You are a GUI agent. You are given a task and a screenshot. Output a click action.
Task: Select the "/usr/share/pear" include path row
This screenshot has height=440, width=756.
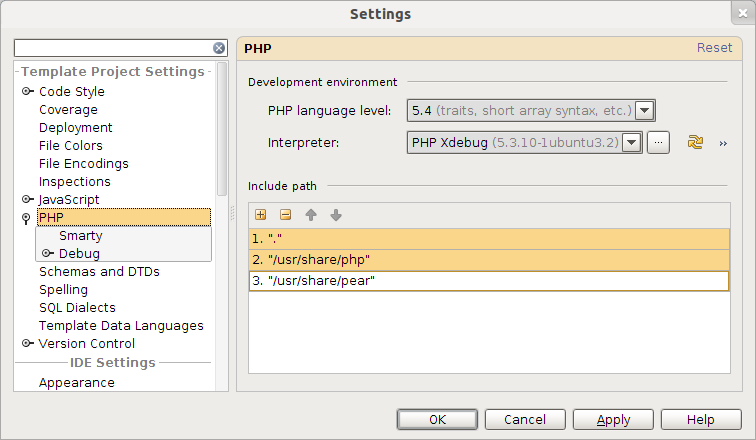tap(489, 281)
